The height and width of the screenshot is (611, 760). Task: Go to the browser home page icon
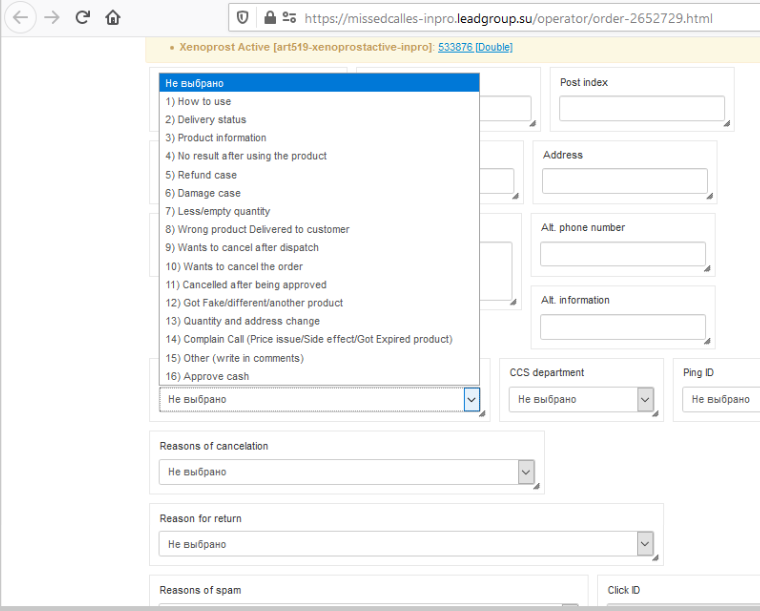(113, 18)
